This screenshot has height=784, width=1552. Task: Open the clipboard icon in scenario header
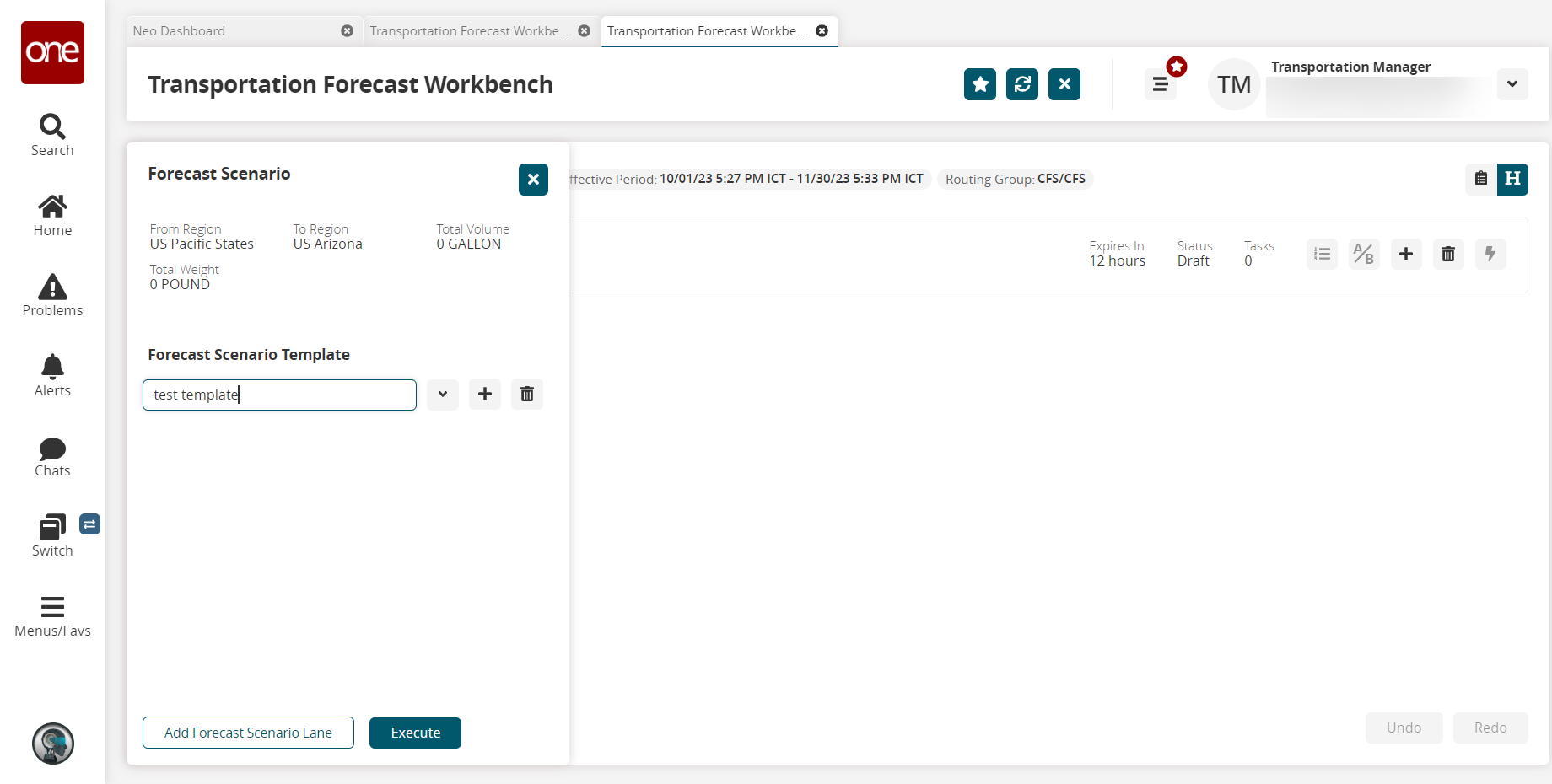(1480, 179)
